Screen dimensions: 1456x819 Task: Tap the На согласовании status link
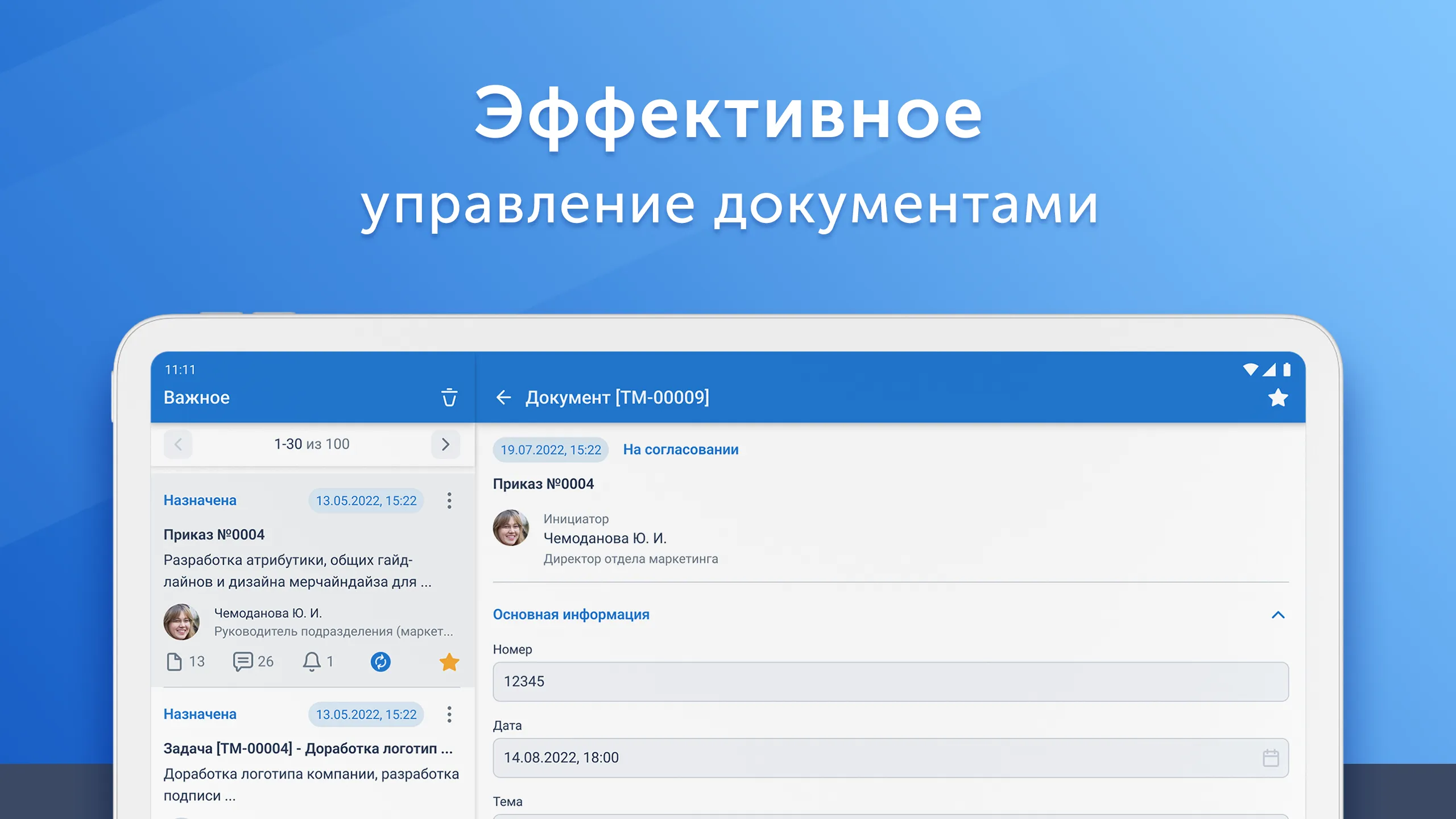(681, 449)
